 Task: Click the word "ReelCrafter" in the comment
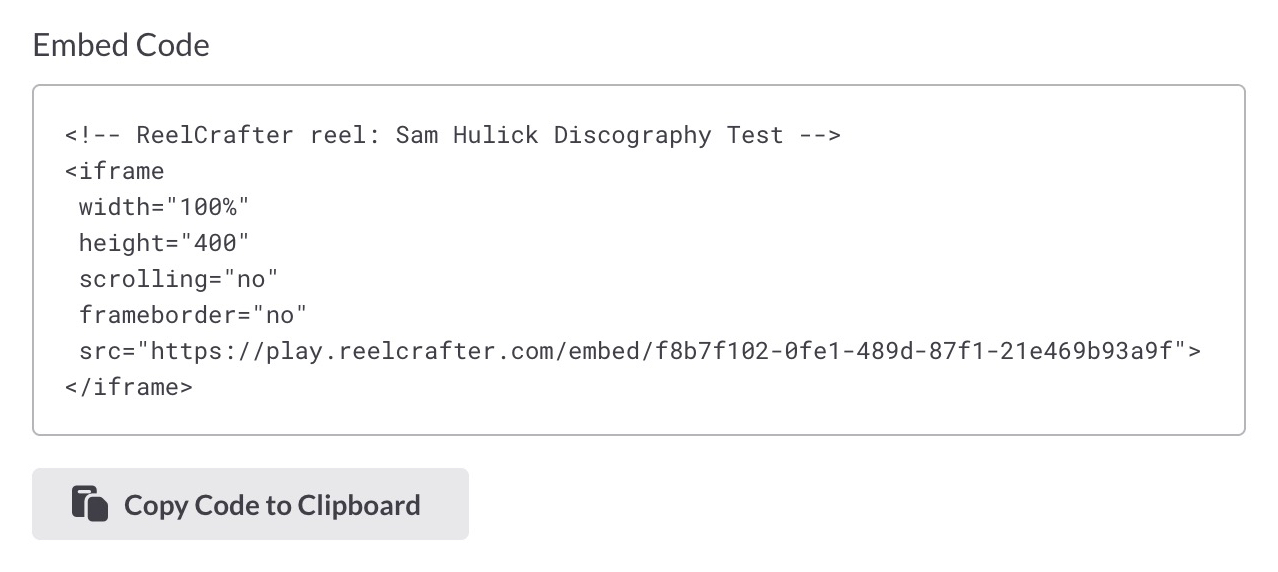[x=215, y=135]
